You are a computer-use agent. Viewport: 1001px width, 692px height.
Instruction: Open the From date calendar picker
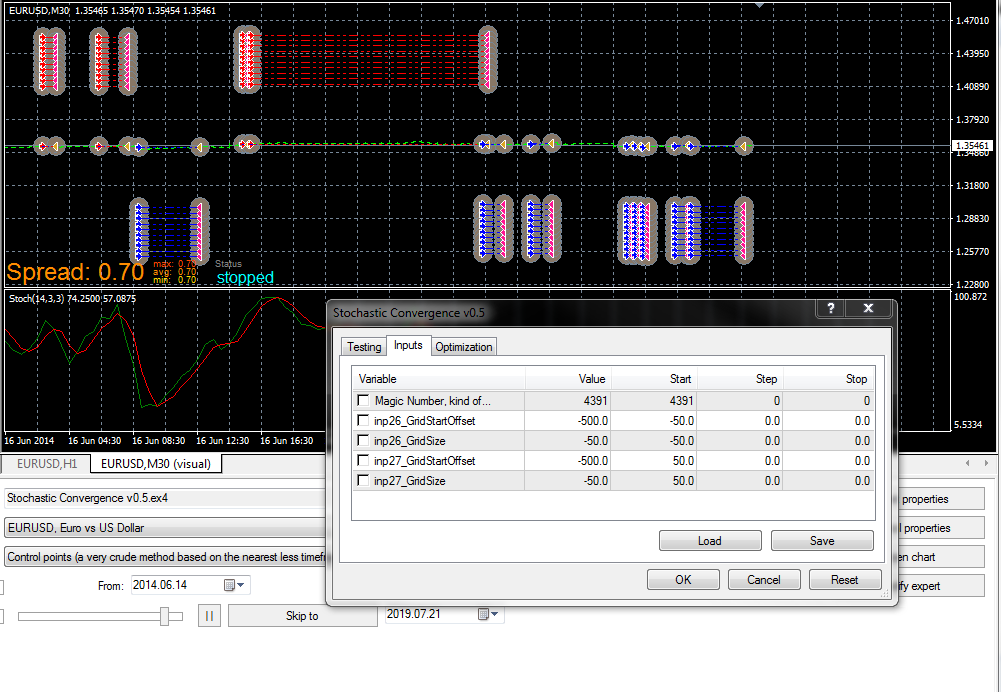(234, 585)
